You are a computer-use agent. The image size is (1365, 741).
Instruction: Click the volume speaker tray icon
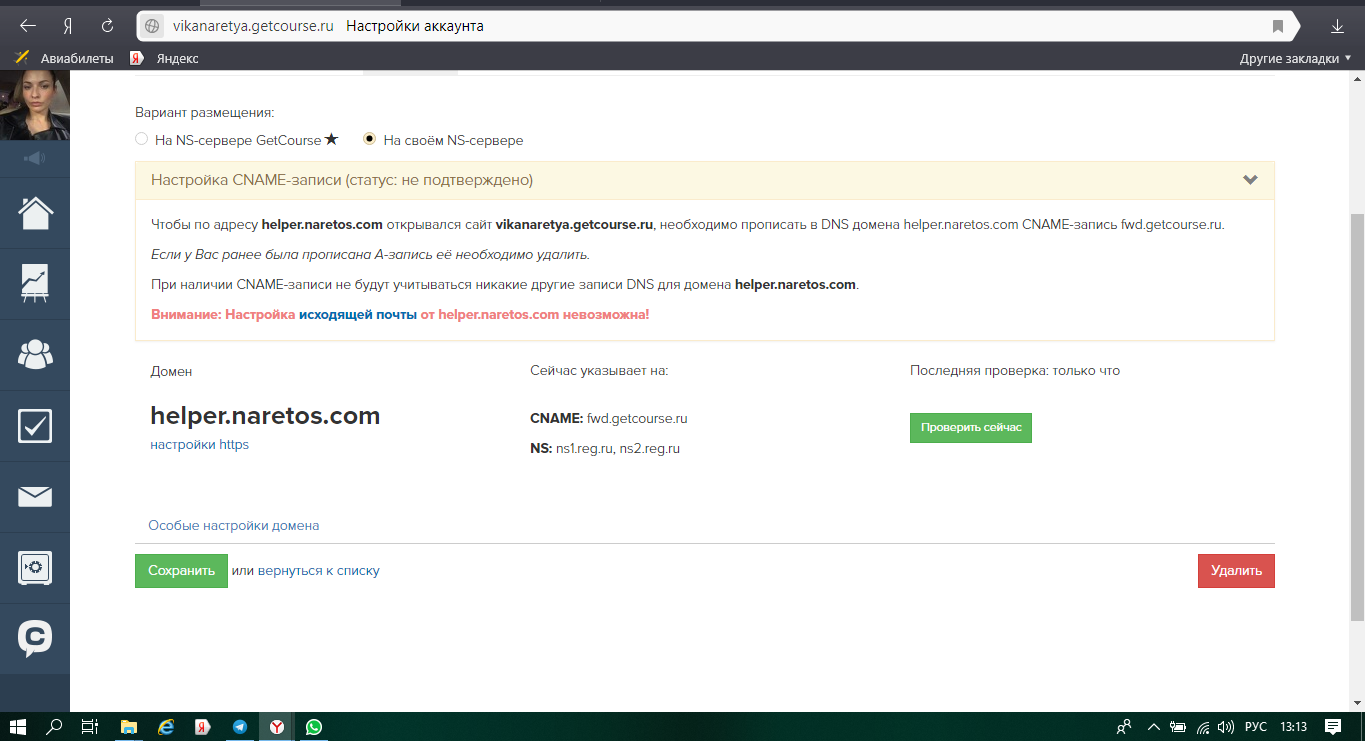[x=1227, y=727]
